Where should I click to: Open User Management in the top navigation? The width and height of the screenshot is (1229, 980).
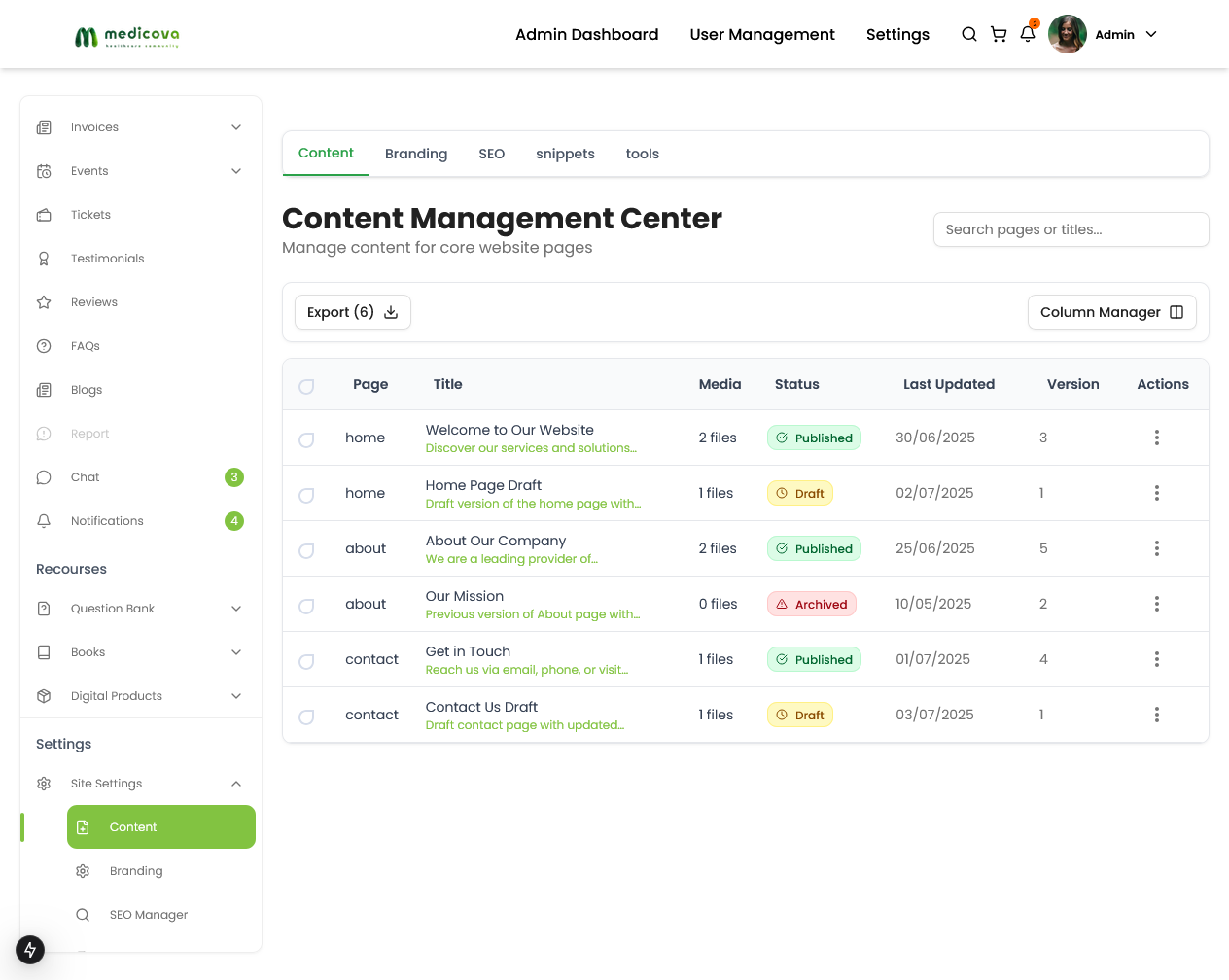tap(762, 34)
